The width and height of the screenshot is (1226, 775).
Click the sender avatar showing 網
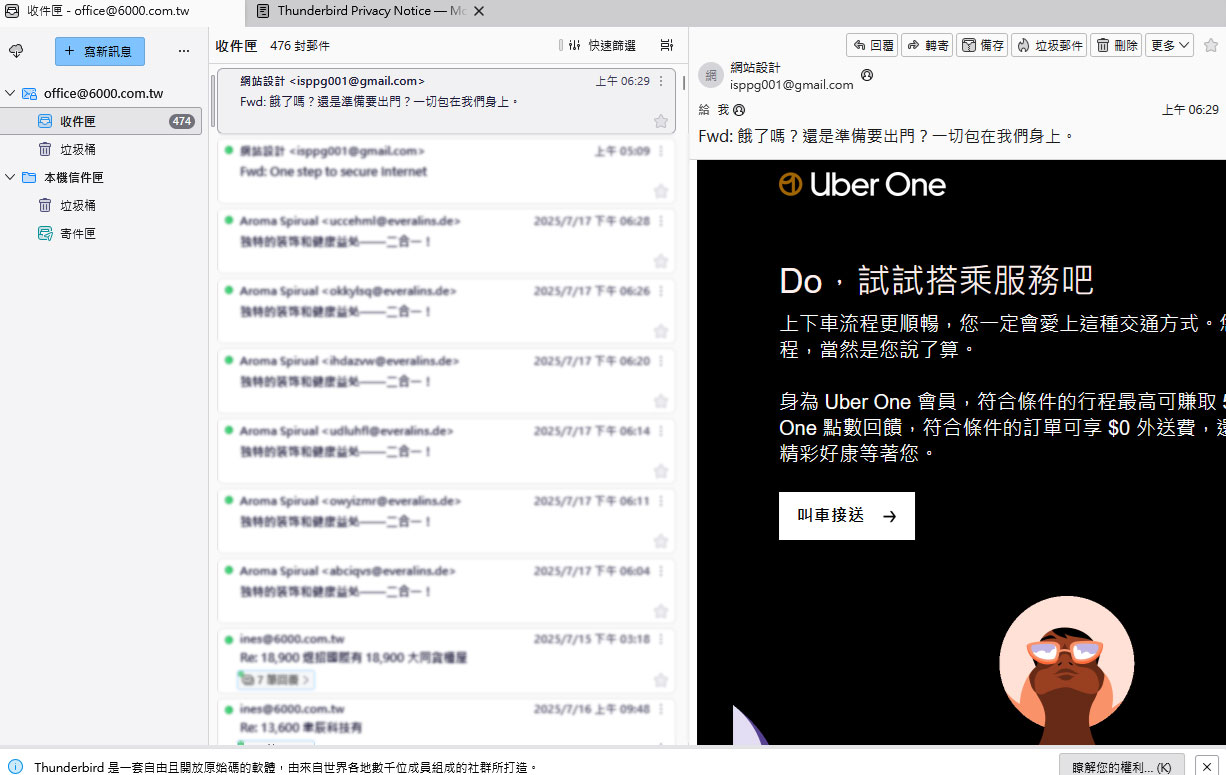click(710, 75)
